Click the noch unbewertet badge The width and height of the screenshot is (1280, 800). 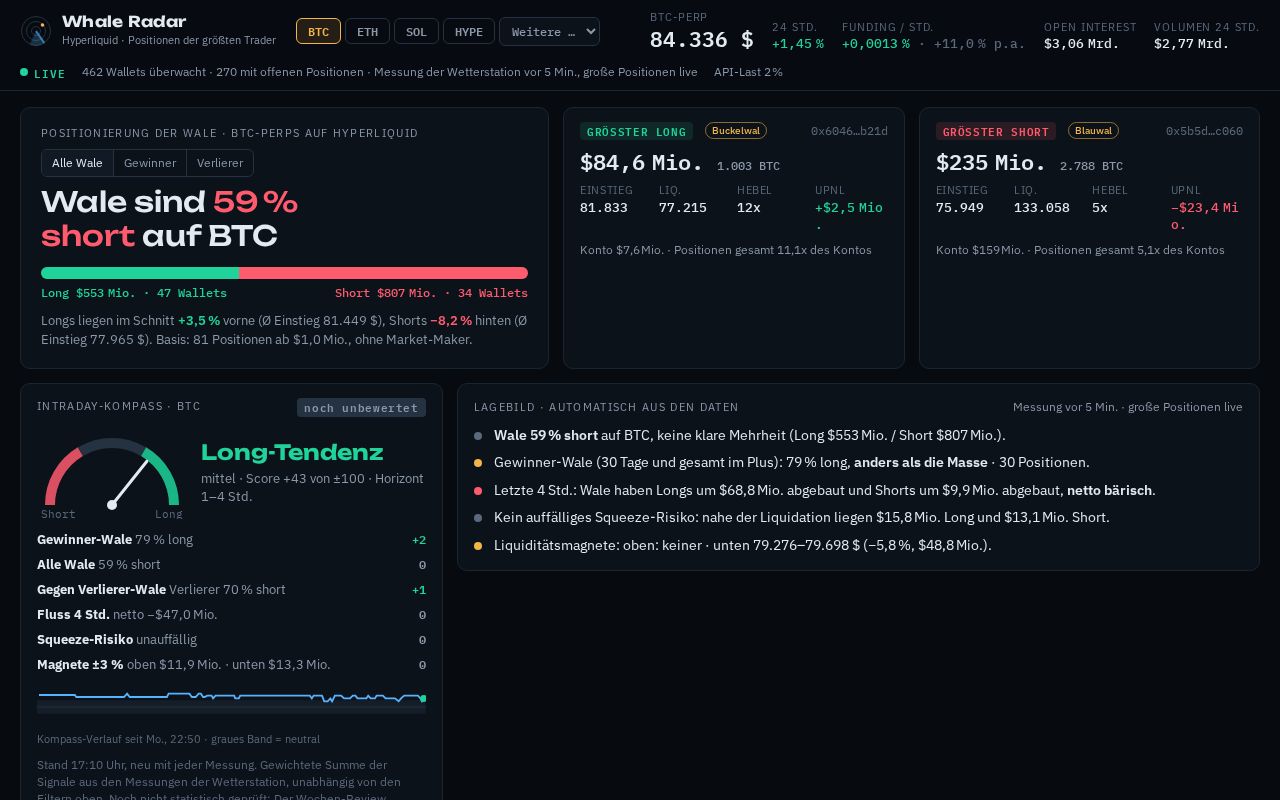361,407
